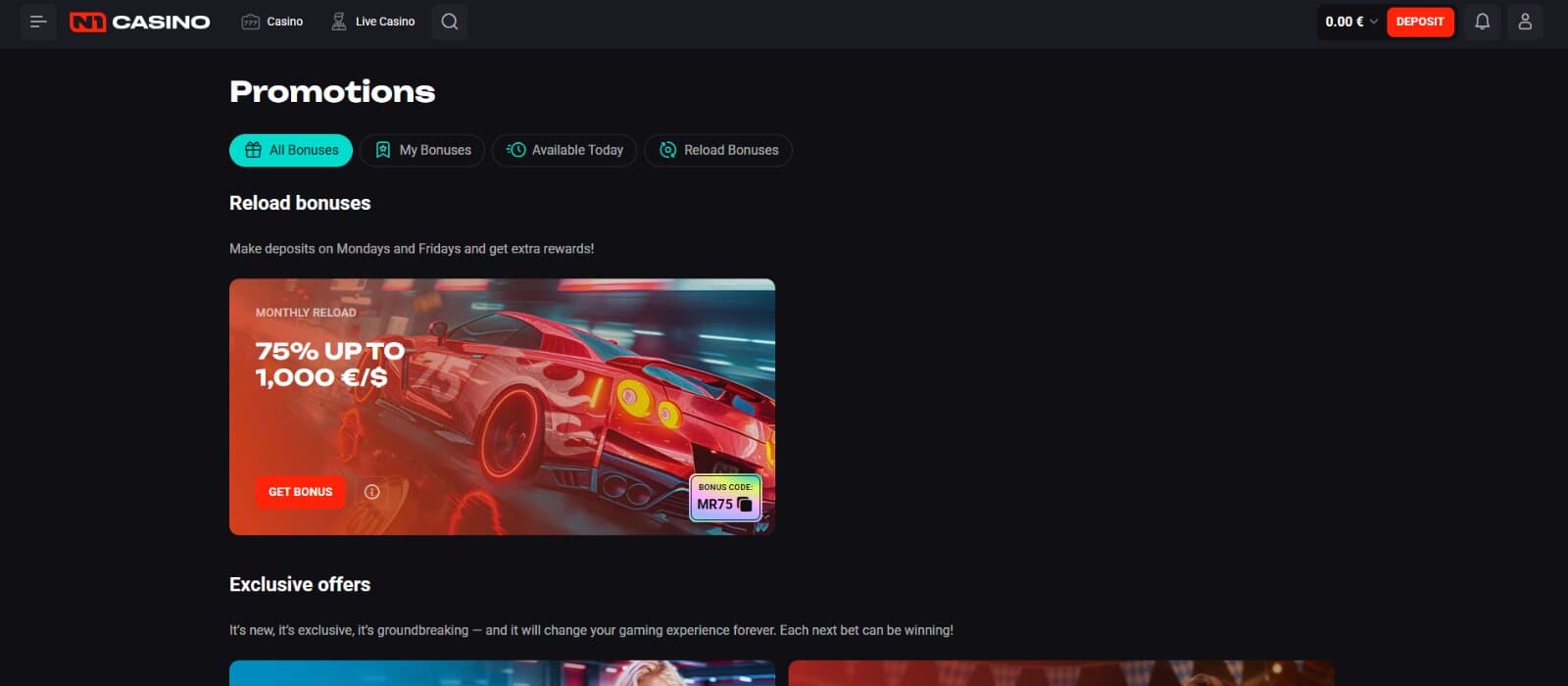Screen dimensions: 1568x686
Task: Select the All Bonuses tab
Action: click(291, 150)
